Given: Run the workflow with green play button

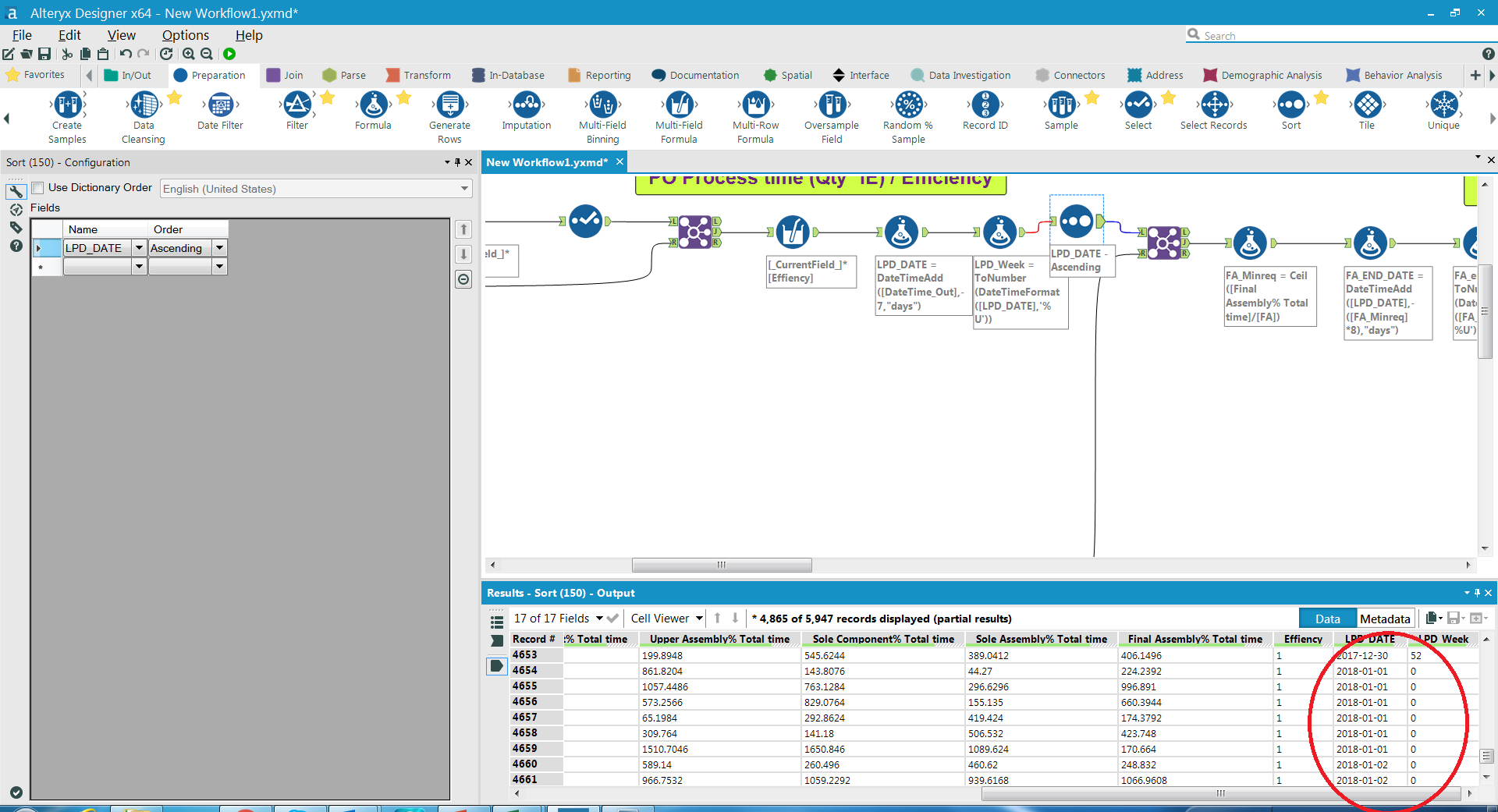Looking at the screenshot, I should pos(229,54).
